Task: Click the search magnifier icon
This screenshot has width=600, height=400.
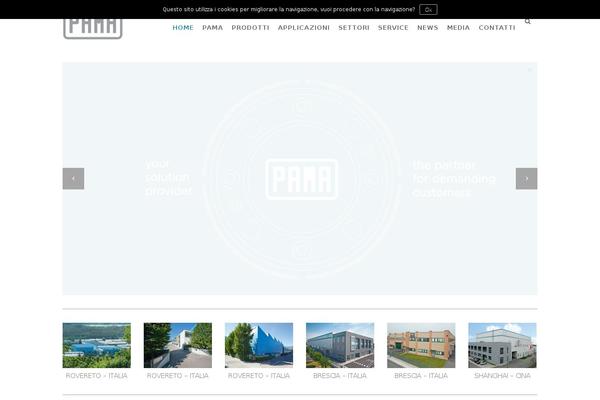Action: tap(528, 21)
